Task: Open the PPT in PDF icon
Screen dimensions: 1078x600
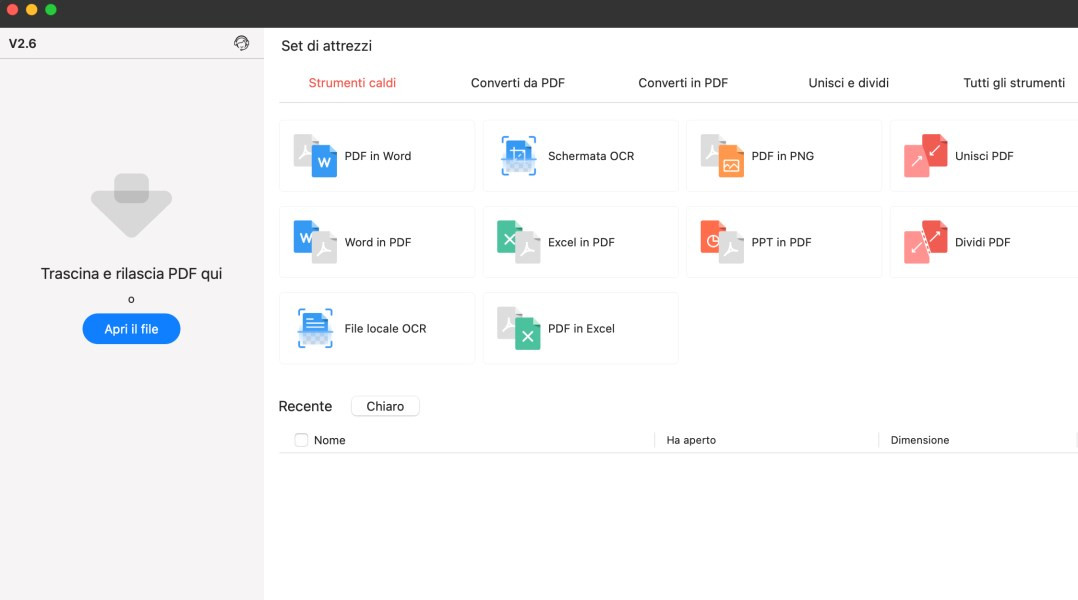Action: click(722, 242)
